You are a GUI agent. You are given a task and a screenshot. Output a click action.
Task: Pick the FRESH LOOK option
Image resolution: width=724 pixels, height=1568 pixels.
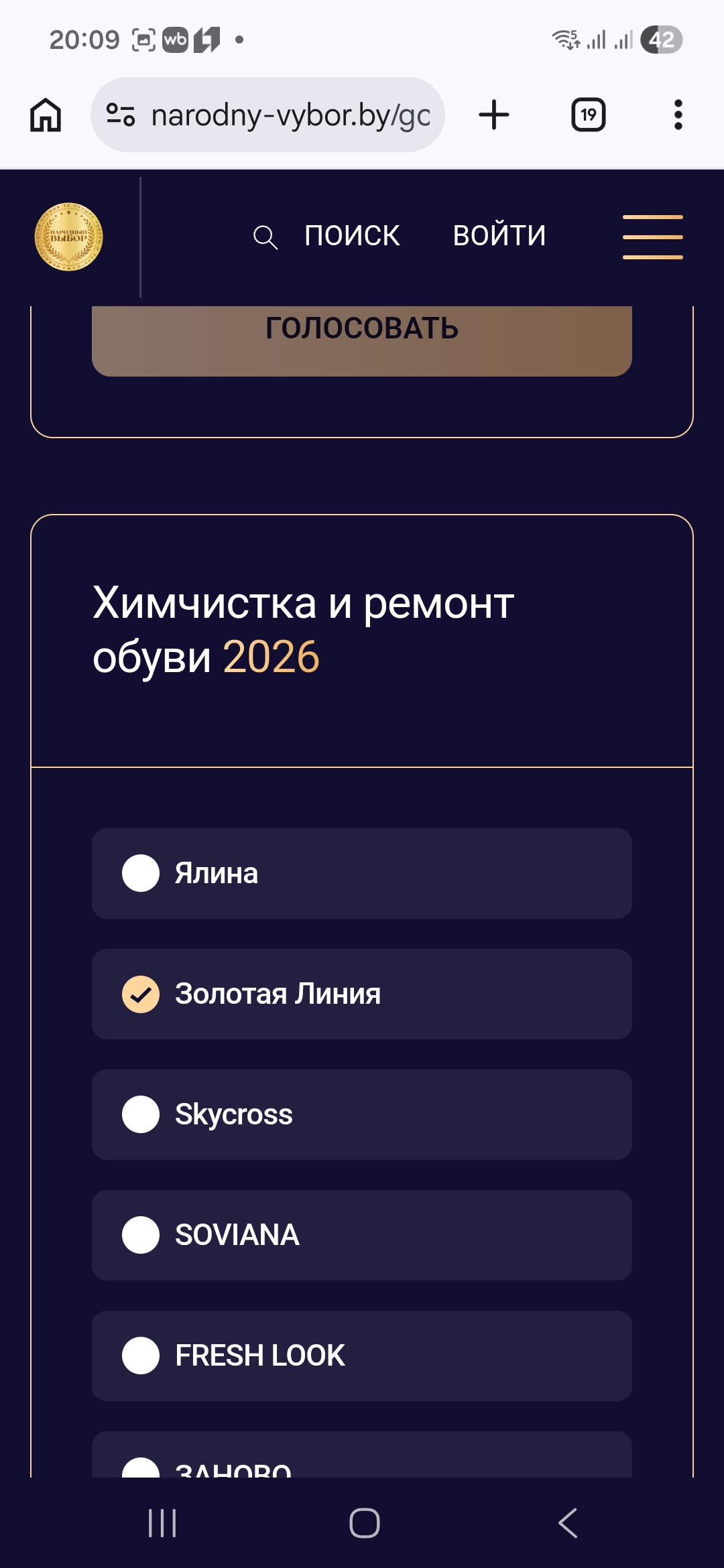point(141,1356)
